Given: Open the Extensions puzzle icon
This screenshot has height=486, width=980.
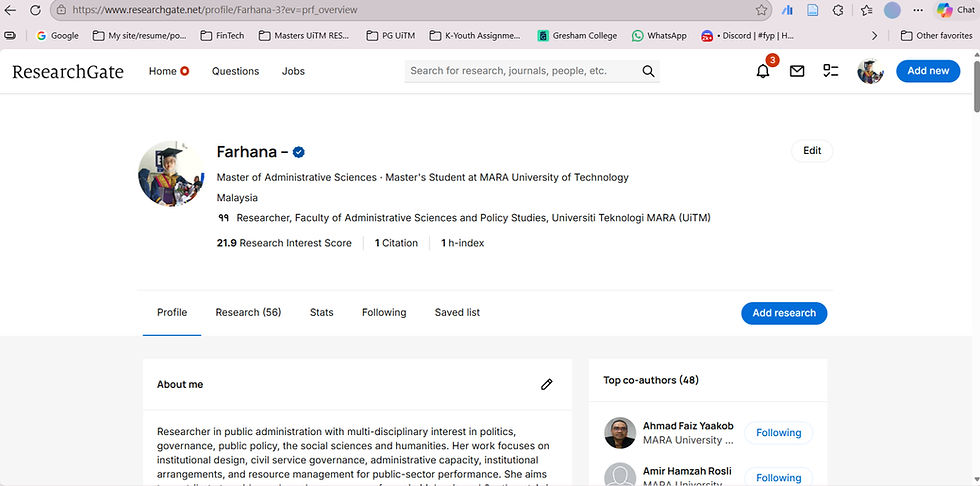Looking at the screenshot, I should (839, 10).
